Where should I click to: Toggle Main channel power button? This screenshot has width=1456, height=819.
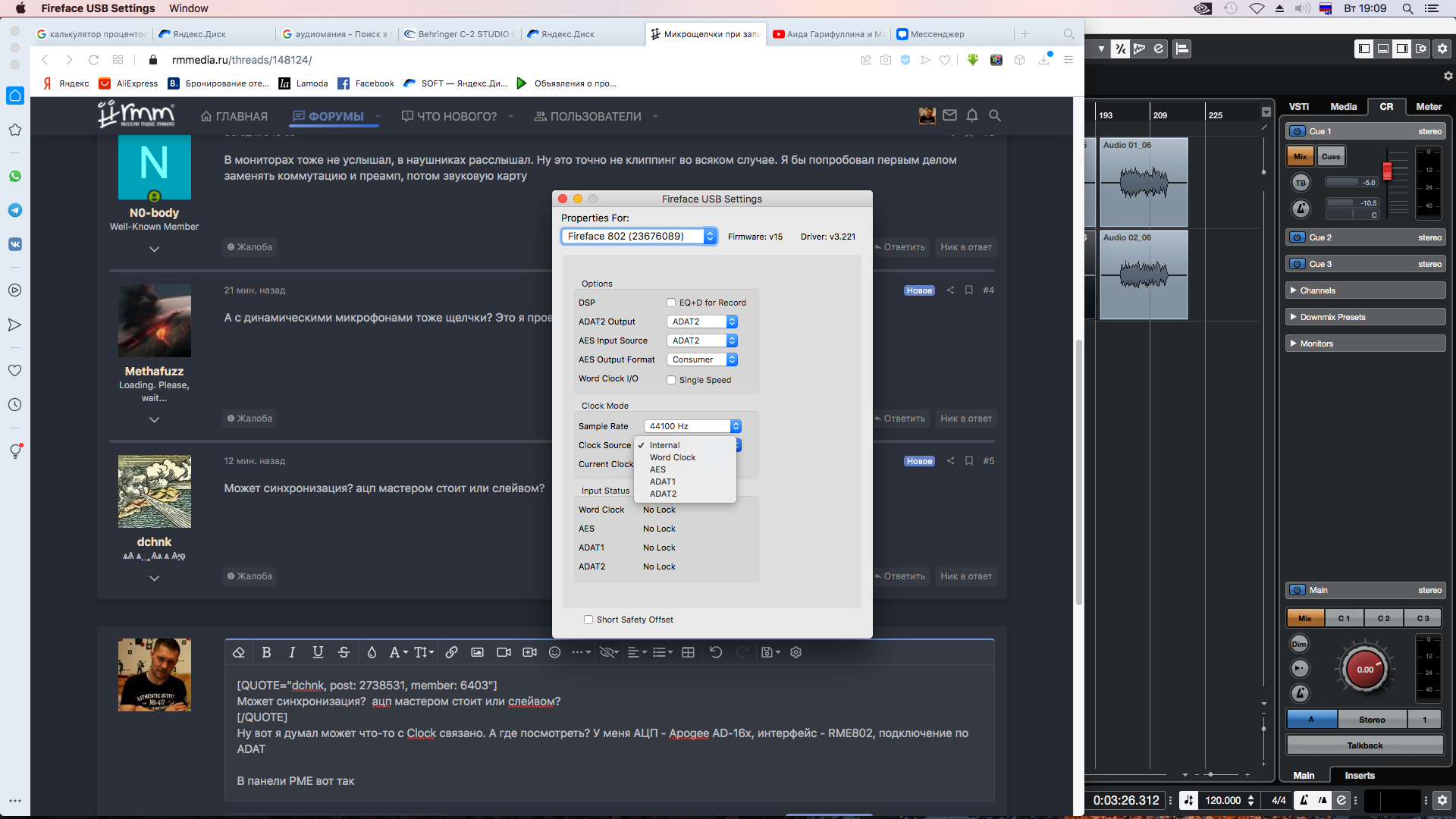[1297, 590]
